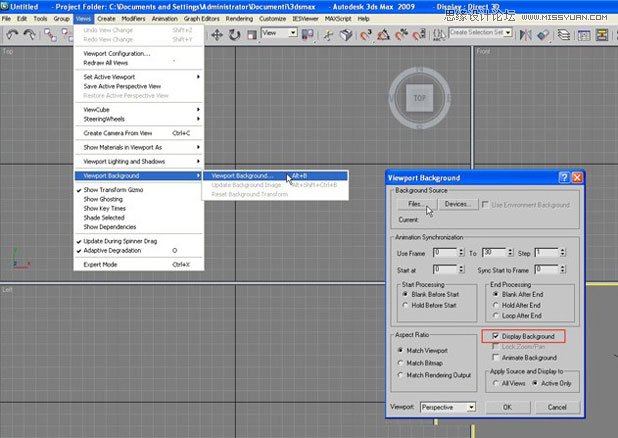The image size is (618, 438).
Task: Click the Undo arrow icon in main toolbar
Action: pos(12,35)
